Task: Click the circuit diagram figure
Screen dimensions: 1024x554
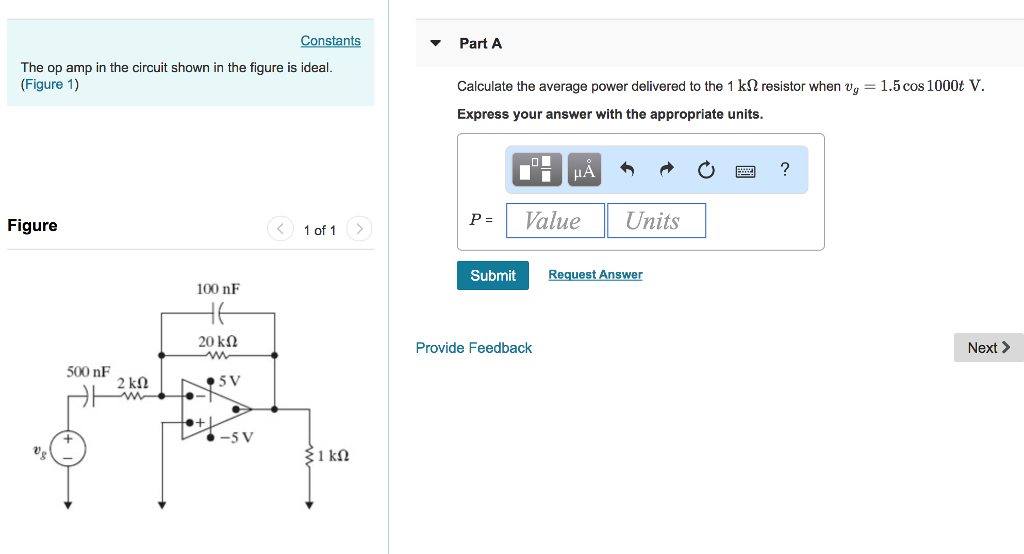Action: tap(191, 395)
